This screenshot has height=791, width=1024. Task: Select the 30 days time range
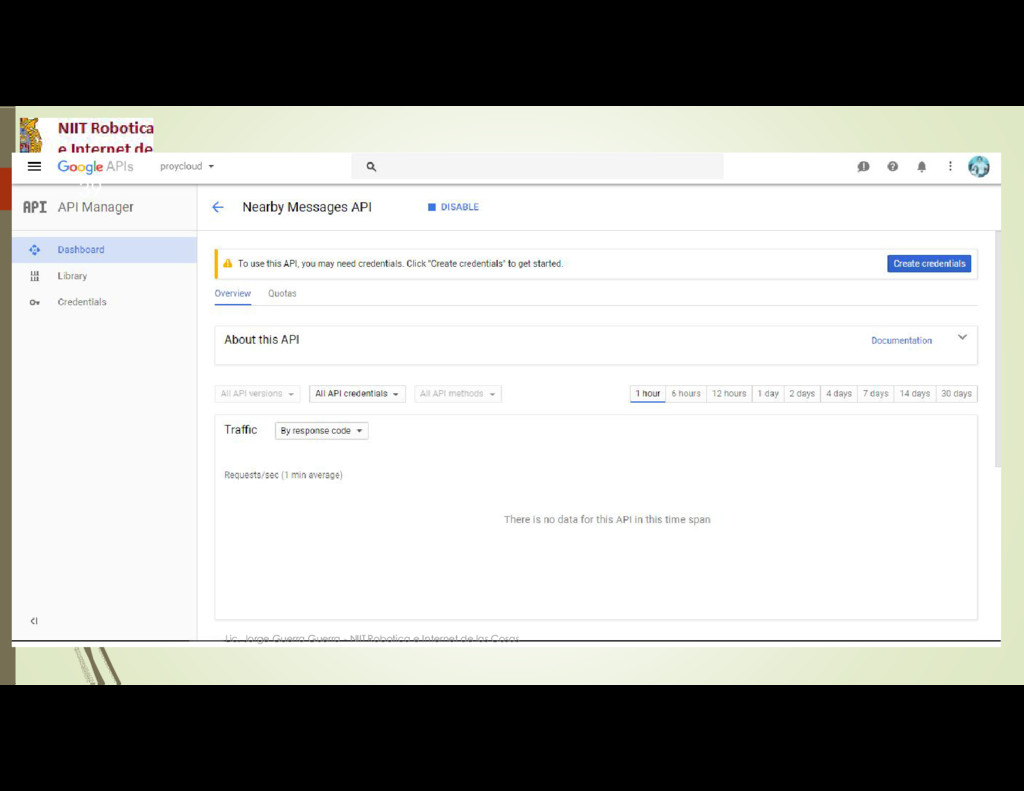[x=956, y=394]
